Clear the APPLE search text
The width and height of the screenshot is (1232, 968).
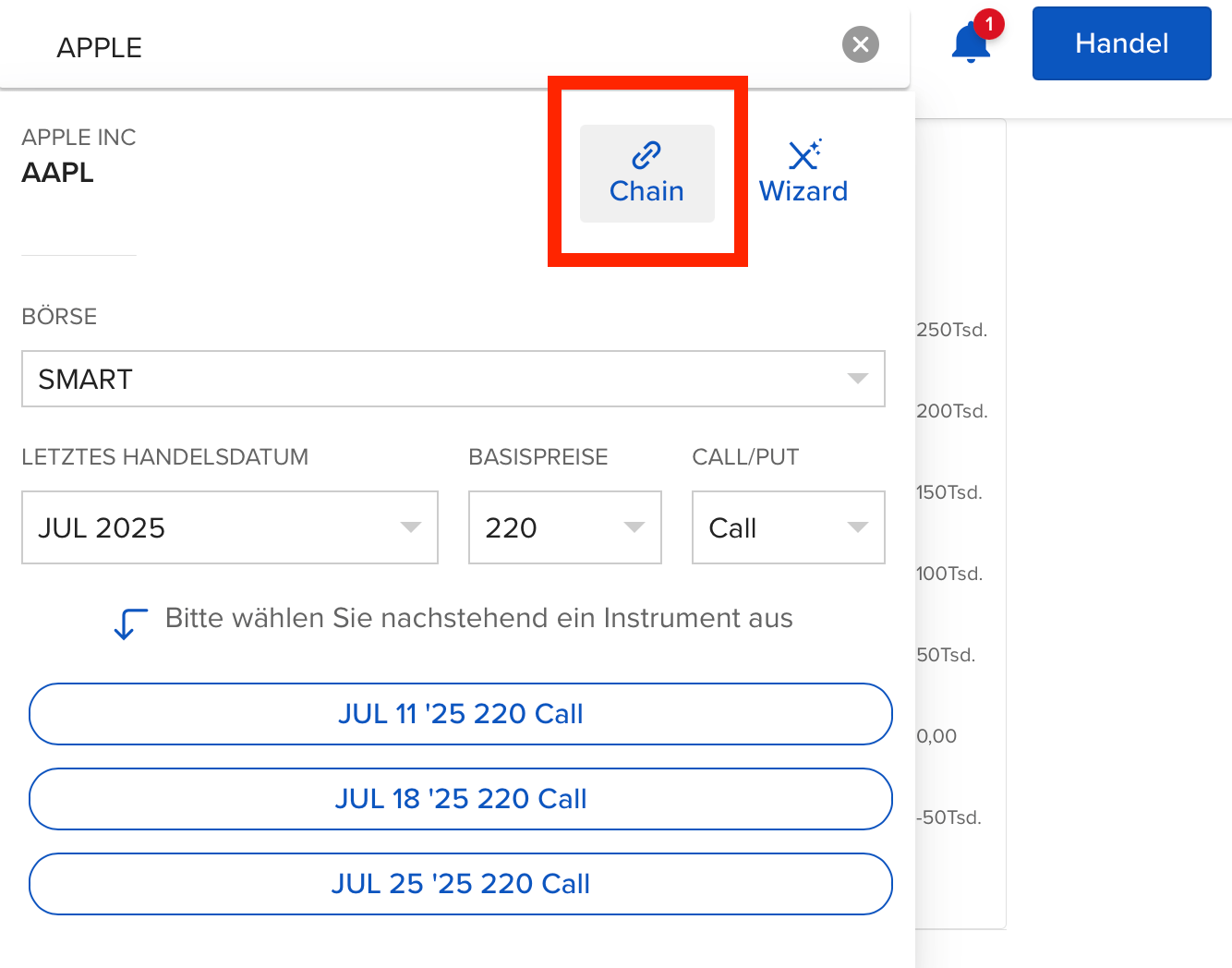point(860,44)
